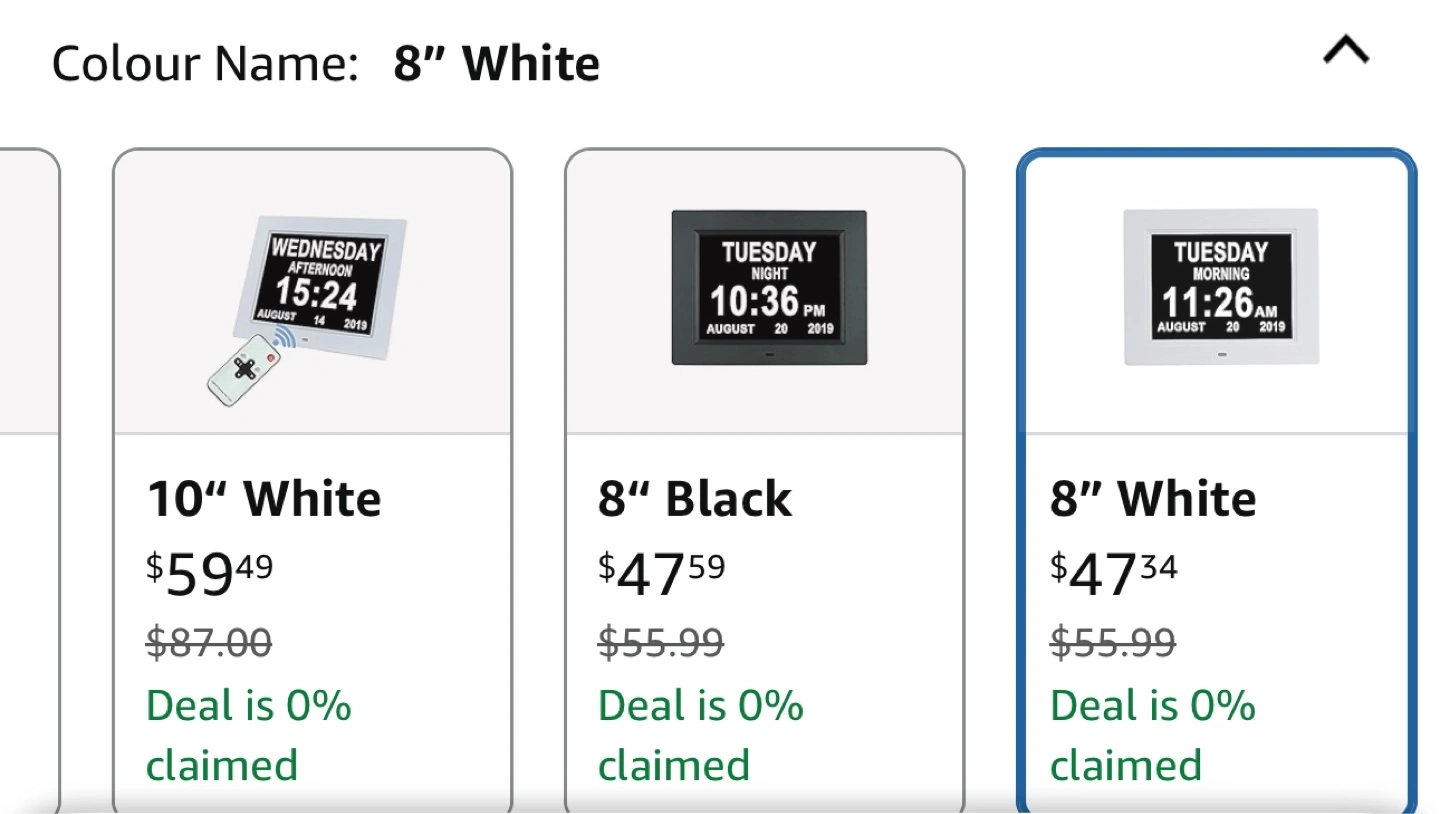Click the $59.49 price
This screenshot has height=814, width=1440.
tap(210, 572)
